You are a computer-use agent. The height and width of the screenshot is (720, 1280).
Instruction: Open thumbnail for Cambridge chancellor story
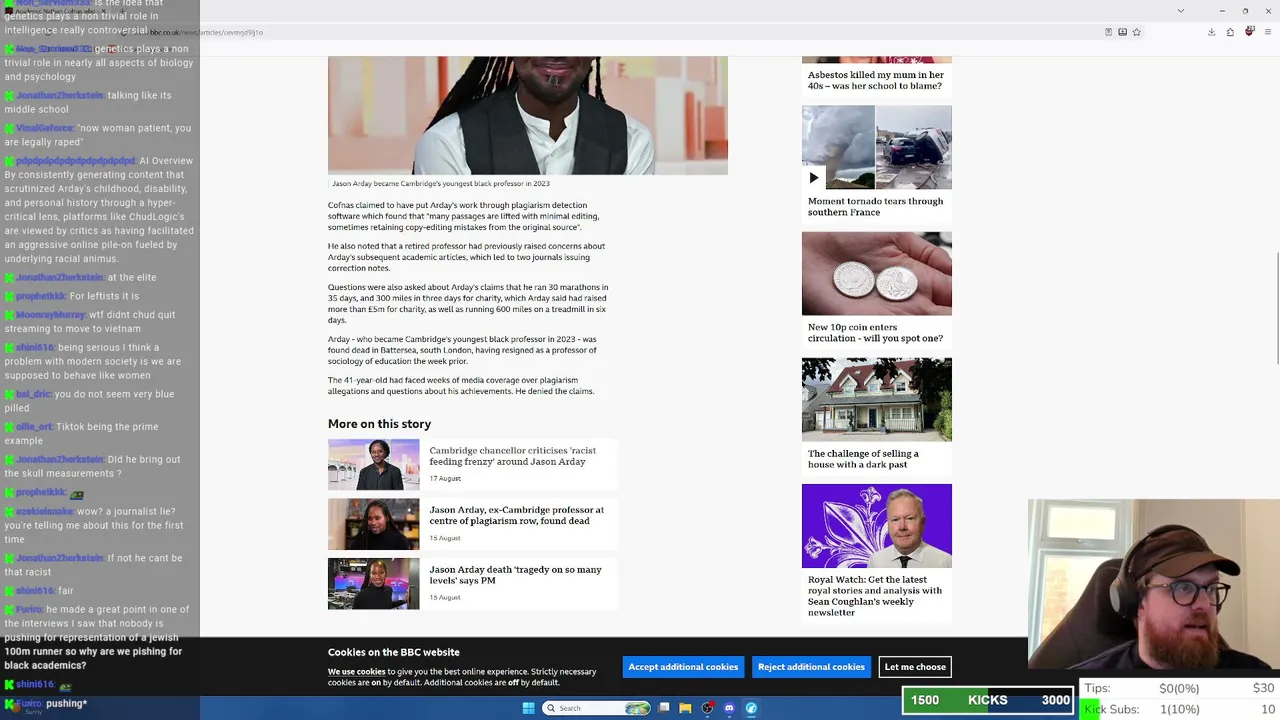point(374,465)
